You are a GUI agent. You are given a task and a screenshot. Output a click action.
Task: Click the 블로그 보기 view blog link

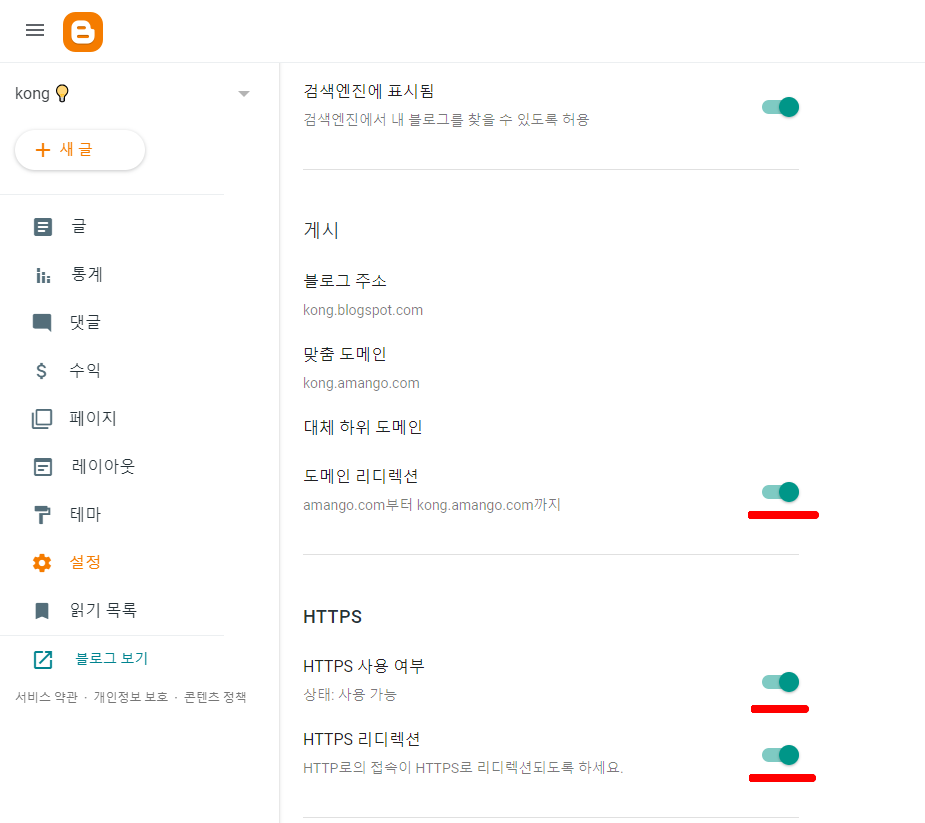click(111, 658)
